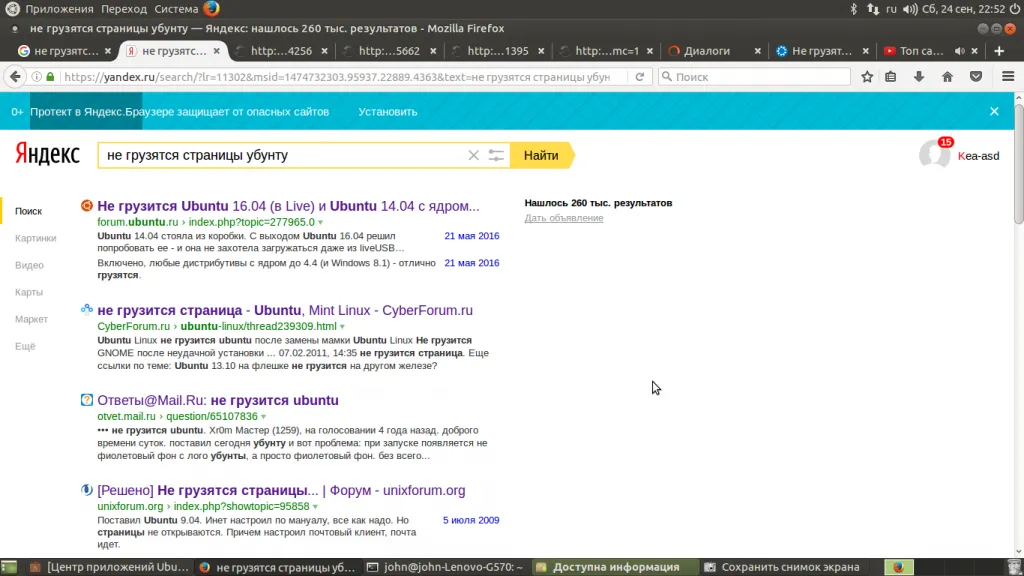Open the Приложения menu

tap(59, 8)
